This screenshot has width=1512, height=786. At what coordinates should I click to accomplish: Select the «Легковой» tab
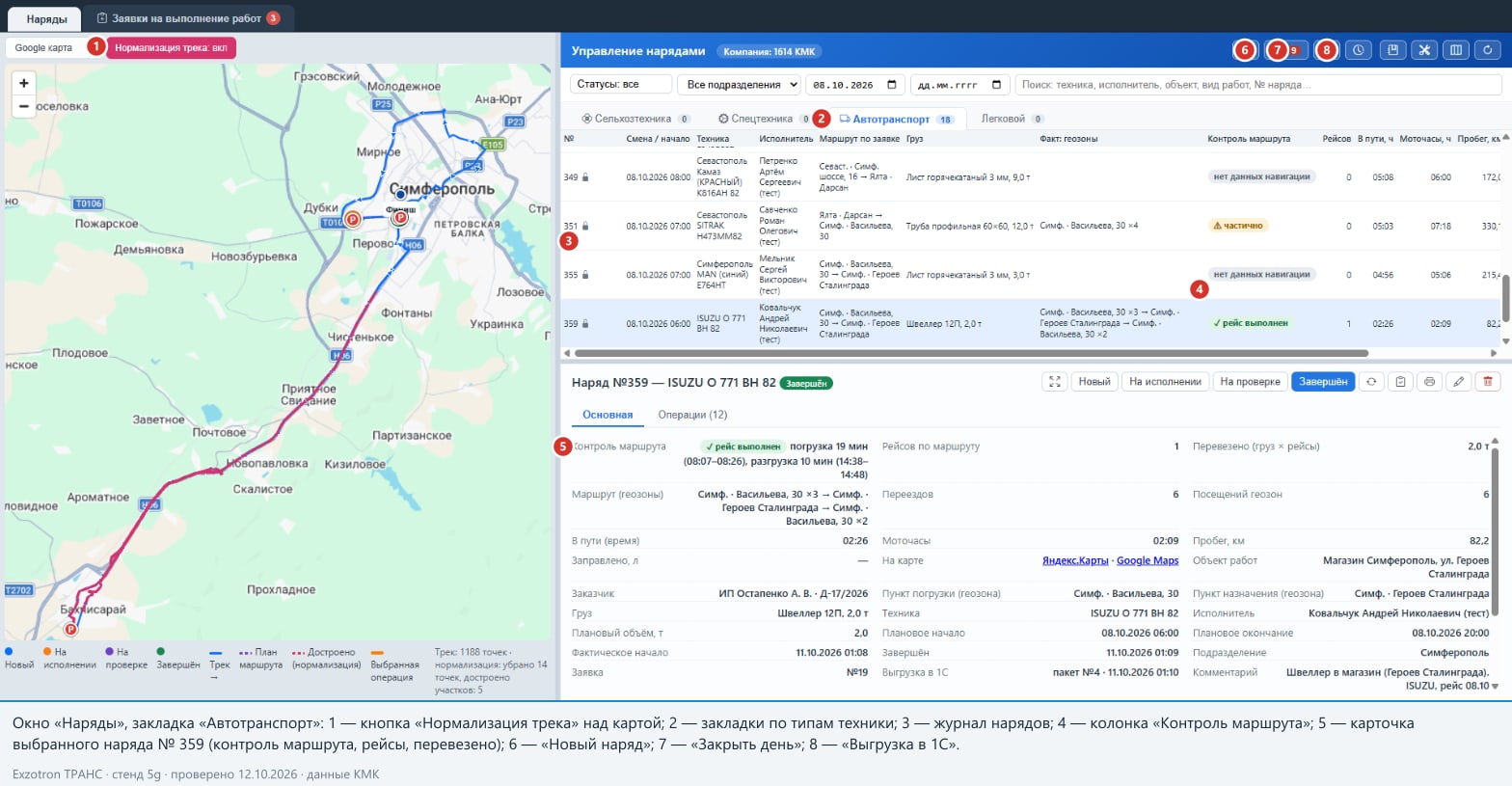click(1012, 119)
